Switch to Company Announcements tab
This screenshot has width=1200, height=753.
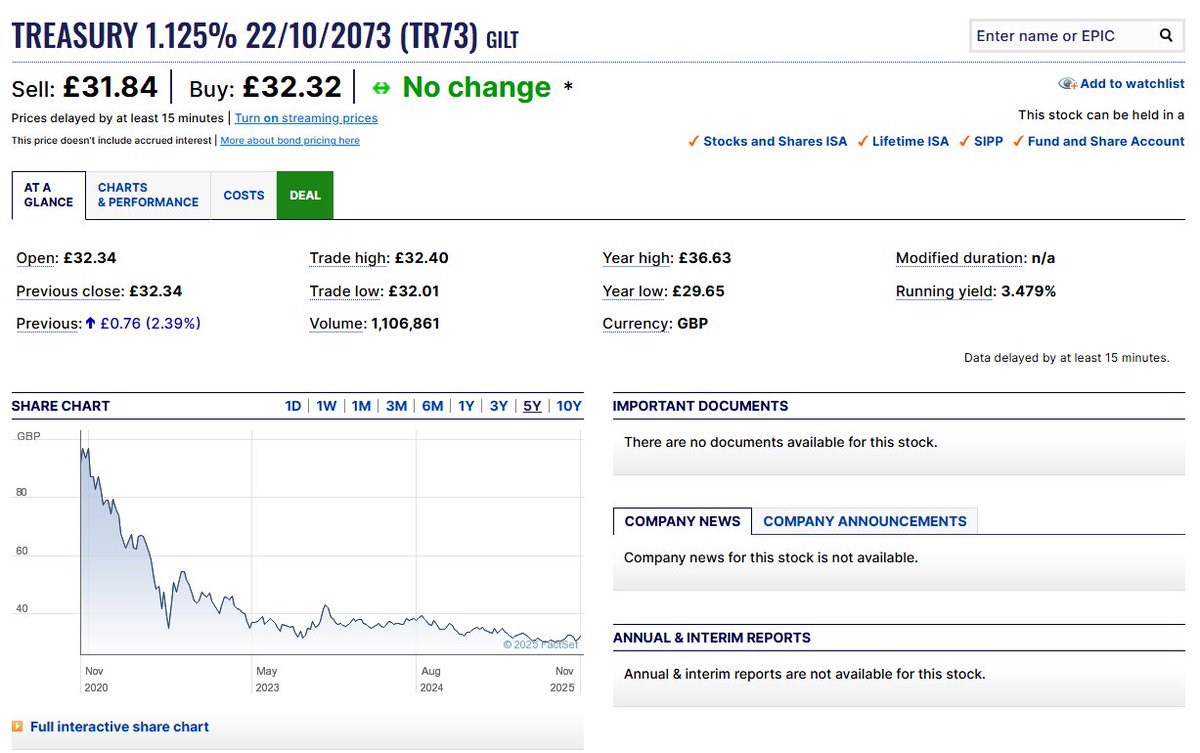[865, 521]
